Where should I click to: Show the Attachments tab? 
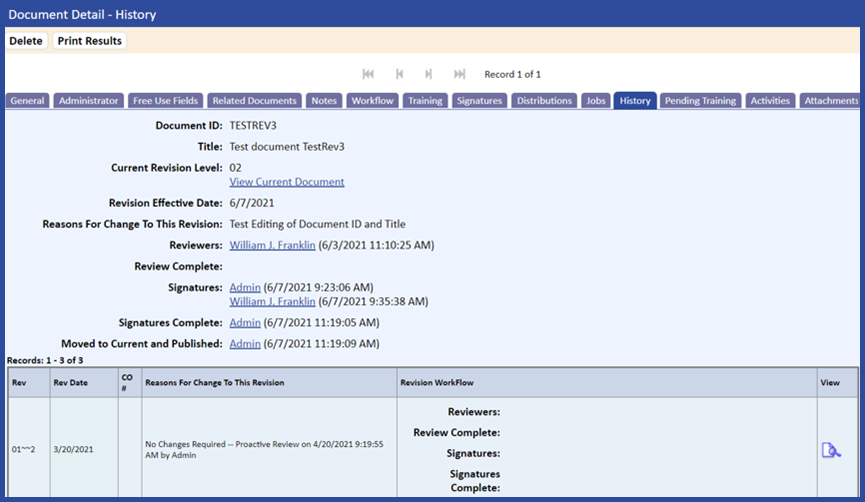click(830, 101)
